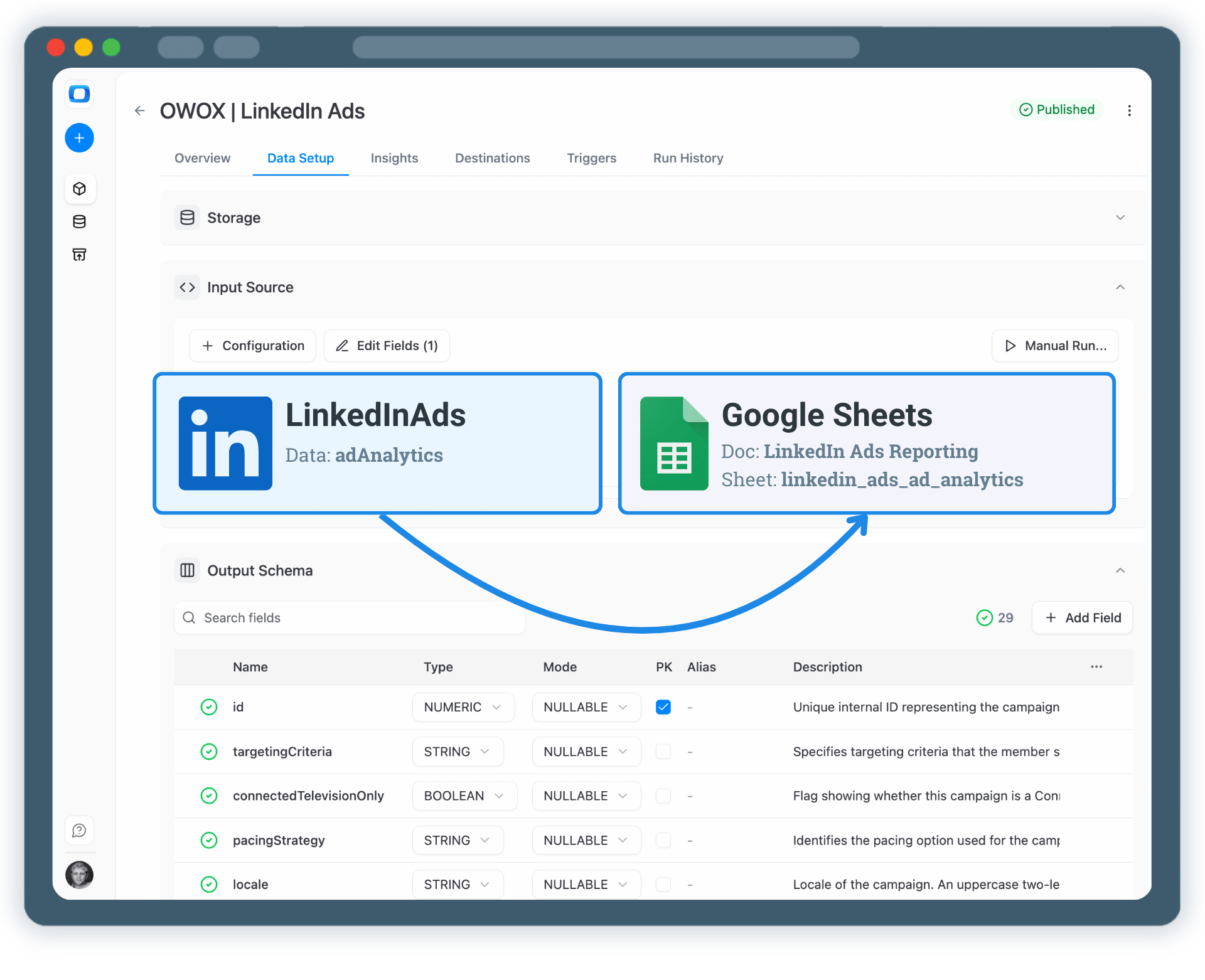Select the data marts cube icon in sidebar
The image size is (1205, 980).
coord(80,188)
